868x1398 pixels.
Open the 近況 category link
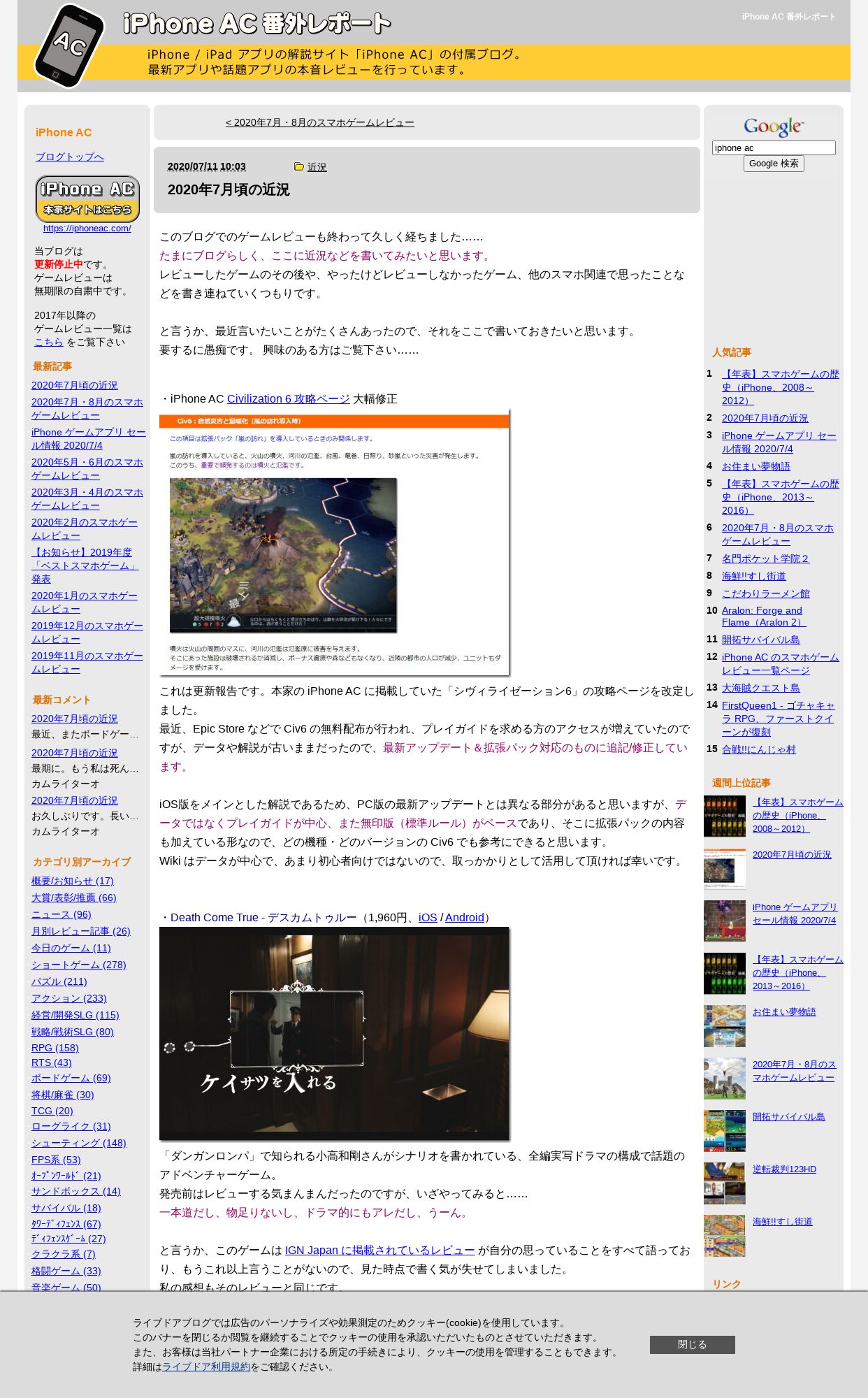tap(317, 167)
